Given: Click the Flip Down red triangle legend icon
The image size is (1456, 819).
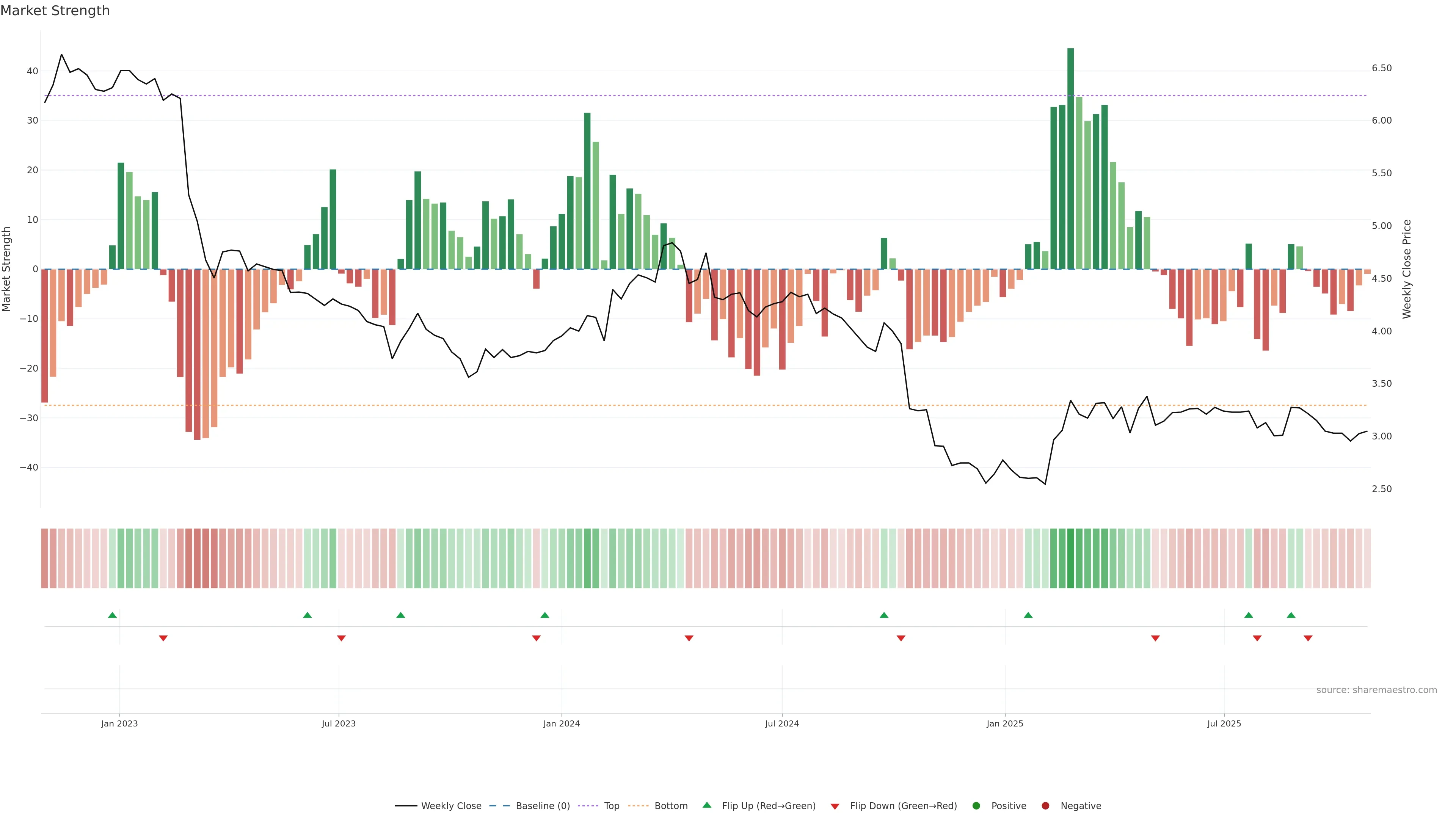Looking at the screenshot, I should click(x=835, y=806).
